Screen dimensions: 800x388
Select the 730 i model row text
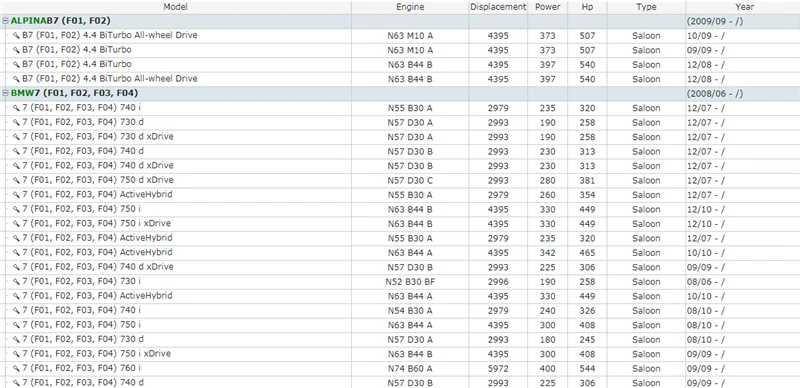click(82, 281)
